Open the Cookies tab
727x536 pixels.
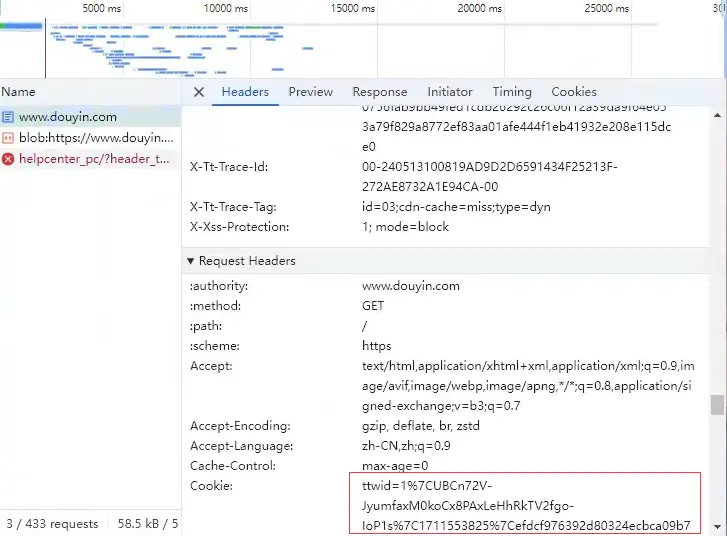(x=573, y=92)
